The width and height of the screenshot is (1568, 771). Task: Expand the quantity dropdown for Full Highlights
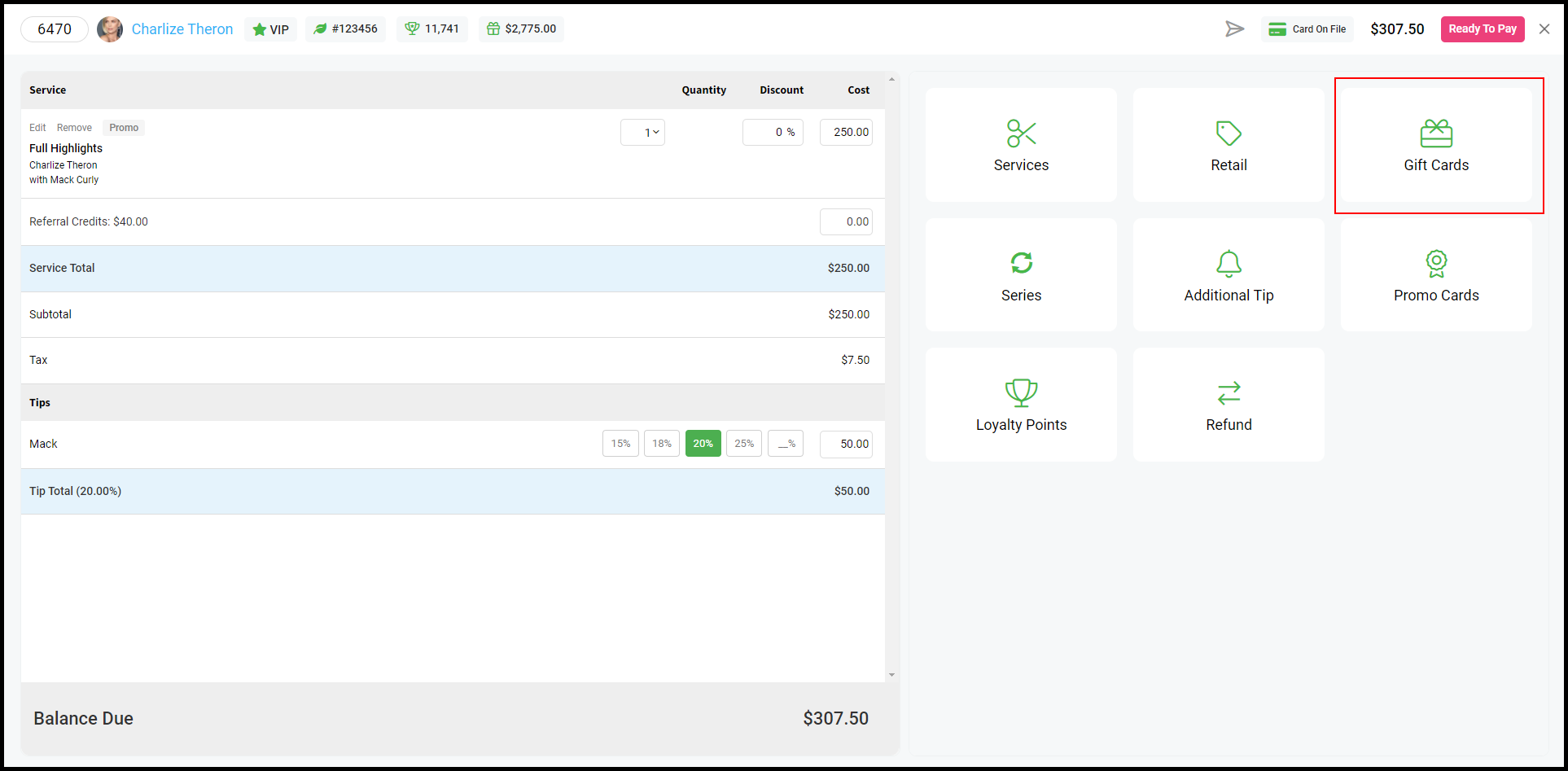point(643,132)
